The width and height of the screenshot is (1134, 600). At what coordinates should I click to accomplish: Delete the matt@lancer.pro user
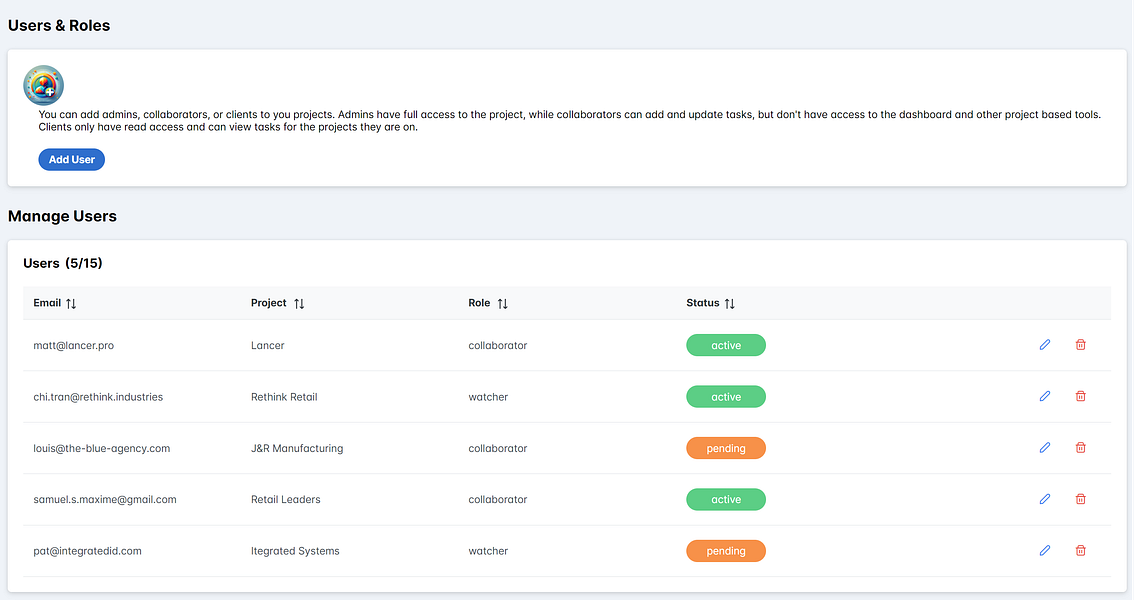1080,345
